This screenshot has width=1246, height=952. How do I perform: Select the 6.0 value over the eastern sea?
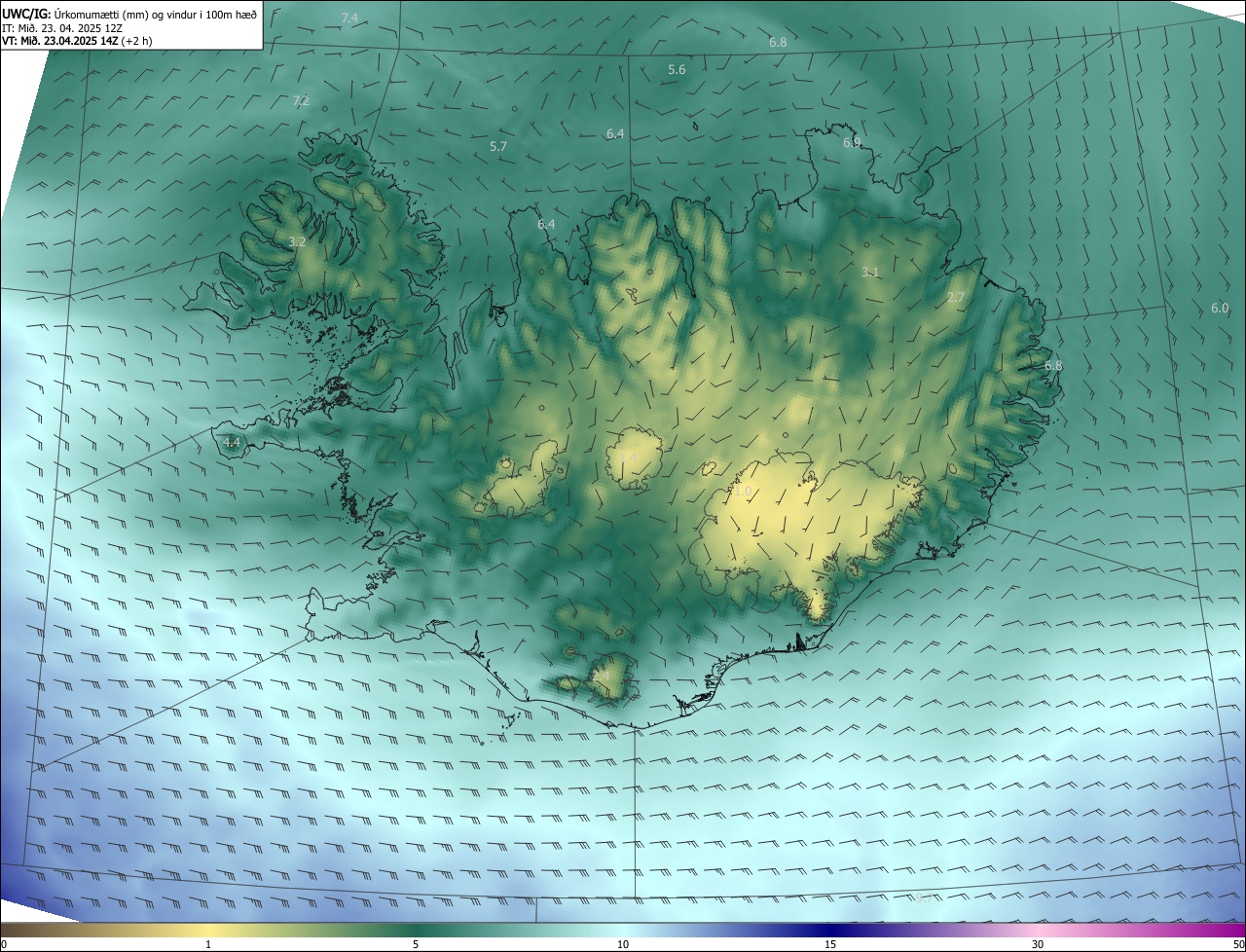pyautogui.click(x=1220, y=308)
